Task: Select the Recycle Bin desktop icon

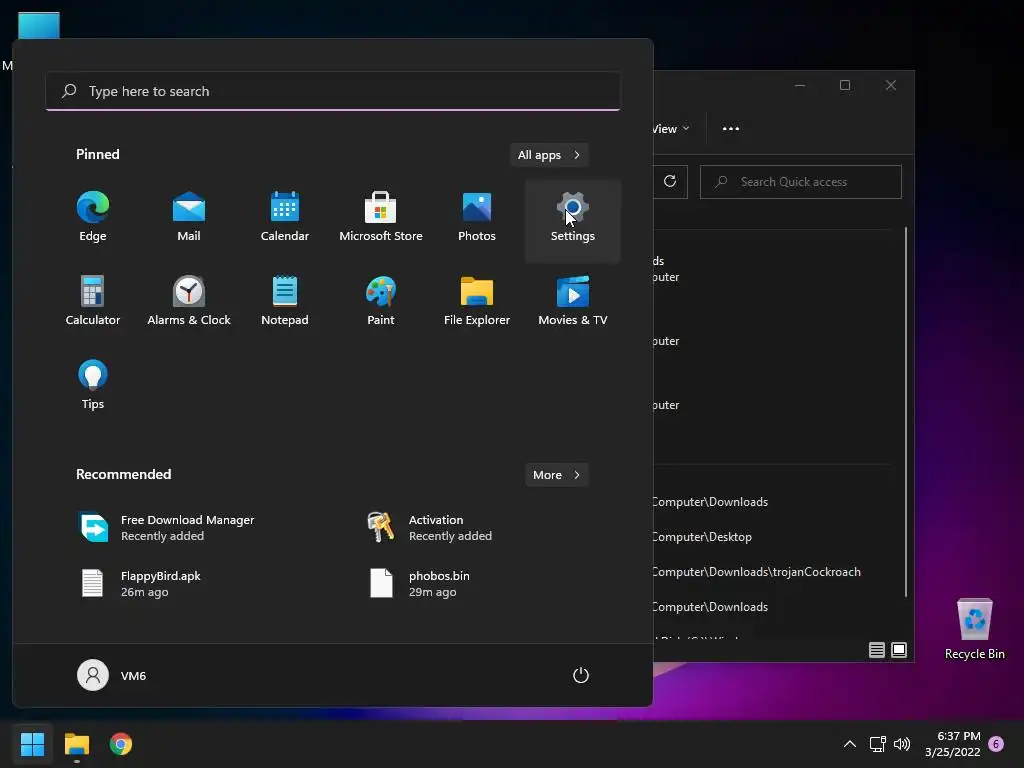Action: (x=974, y=629)
